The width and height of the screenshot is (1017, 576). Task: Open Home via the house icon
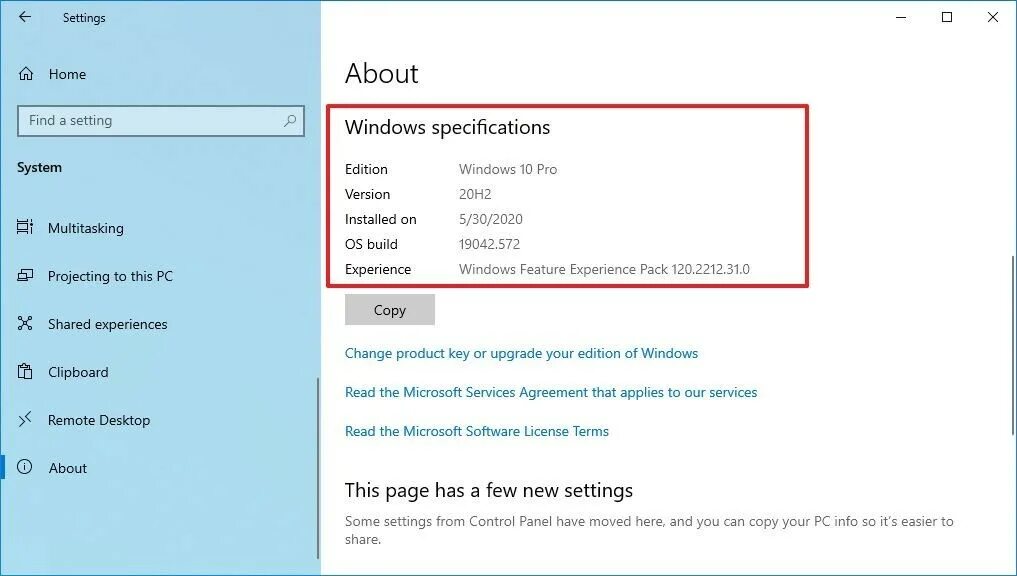click(25, 74)
